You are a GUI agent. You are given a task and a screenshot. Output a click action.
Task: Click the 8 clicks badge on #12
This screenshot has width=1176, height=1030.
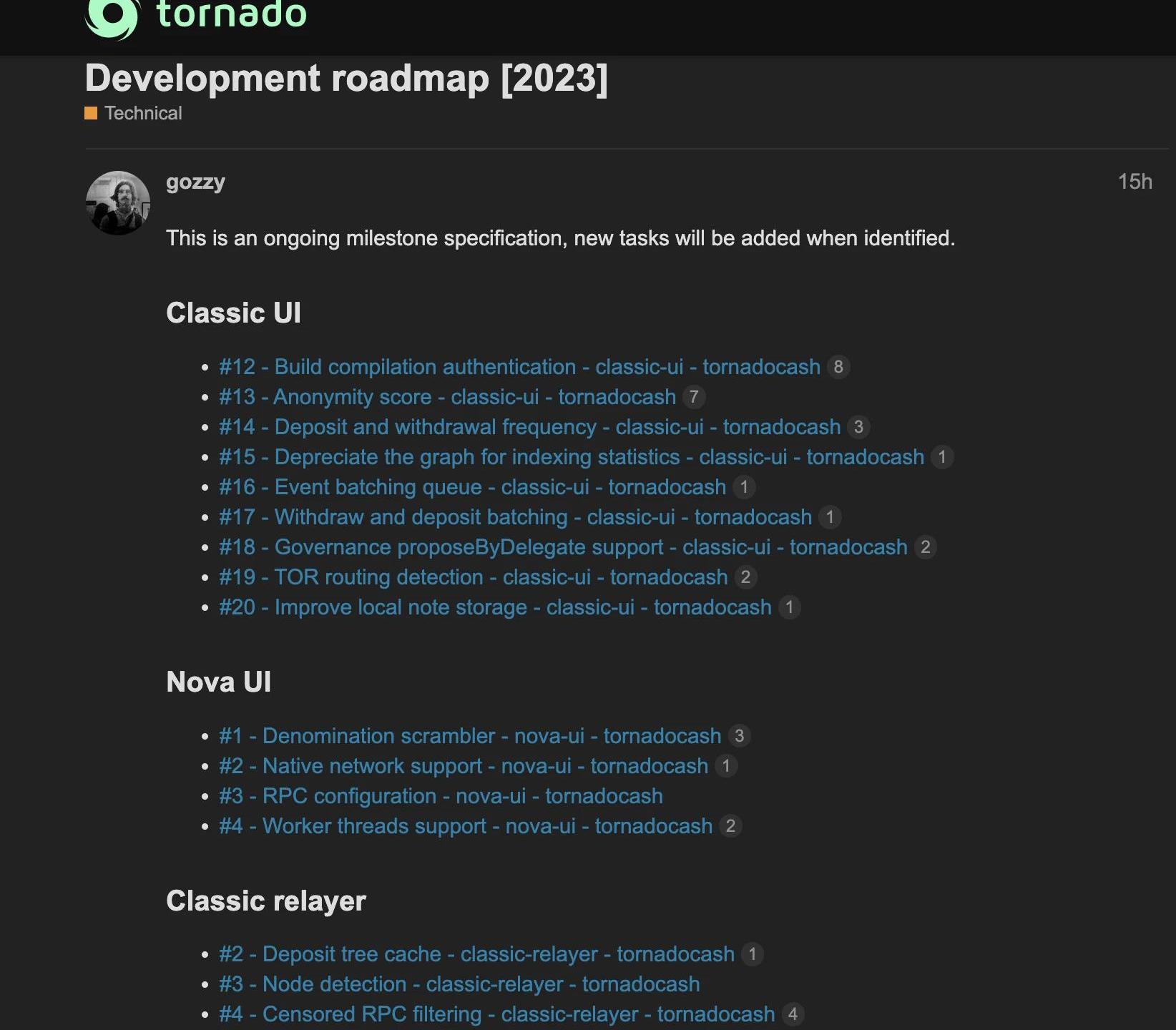tap(838, 367)
